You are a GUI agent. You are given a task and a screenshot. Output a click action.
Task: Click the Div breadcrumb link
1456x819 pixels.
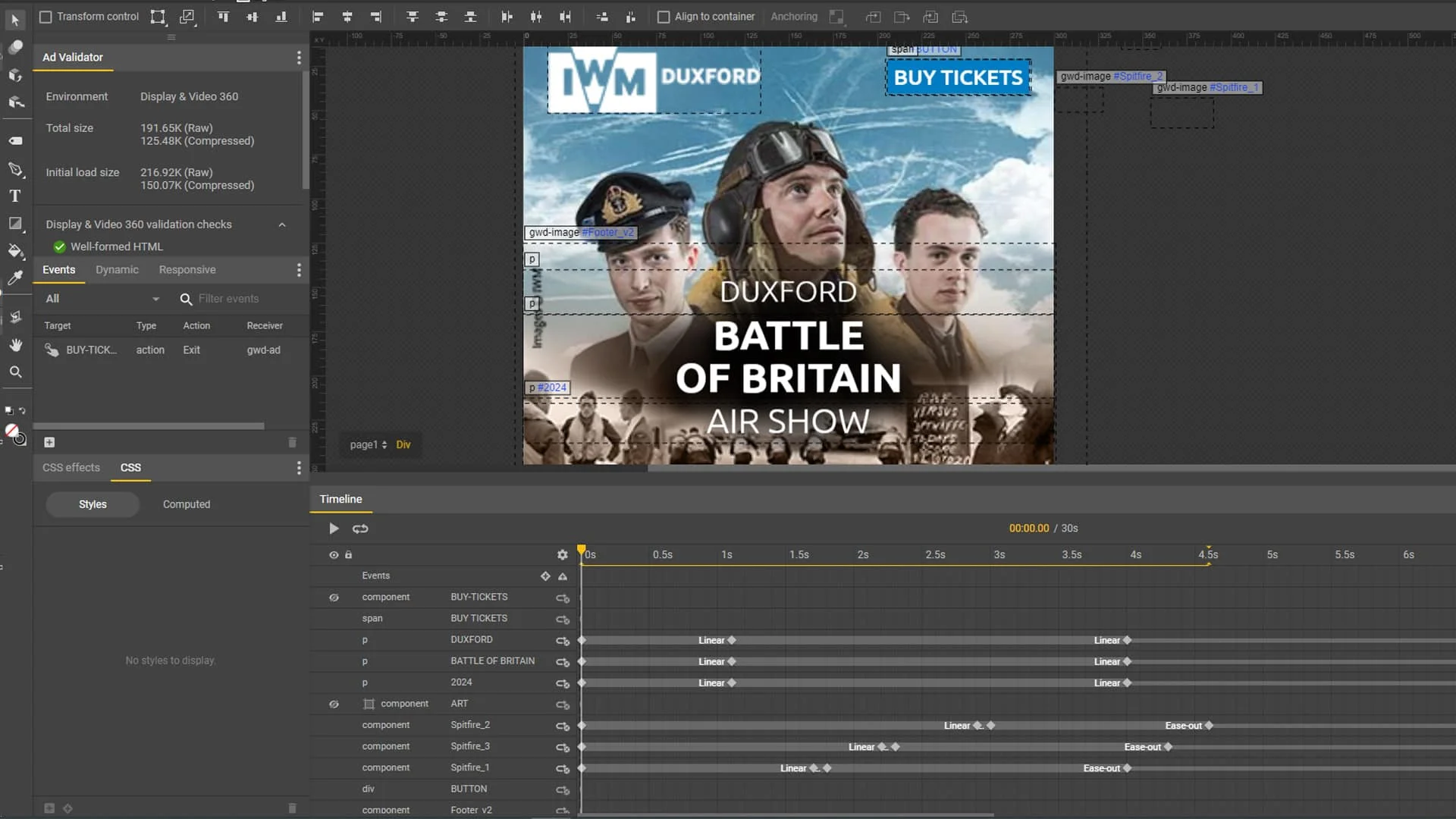(403, 444)
